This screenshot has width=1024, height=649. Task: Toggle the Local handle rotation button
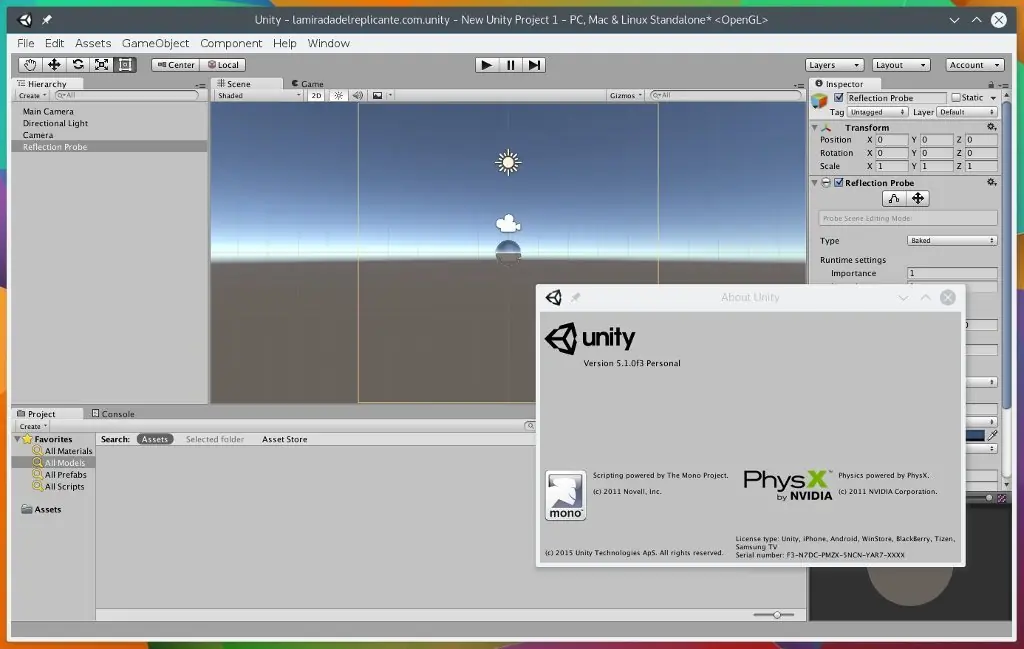pos(223,65)
